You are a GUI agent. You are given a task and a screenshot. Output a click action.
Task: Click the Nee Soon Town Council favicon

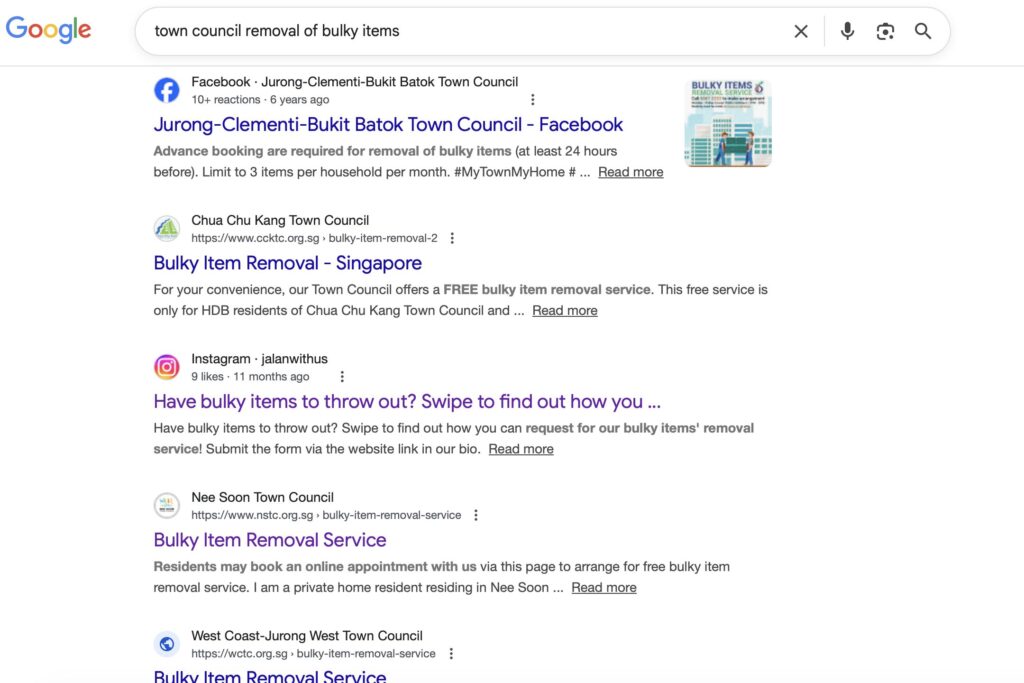[x=167, y=505]
